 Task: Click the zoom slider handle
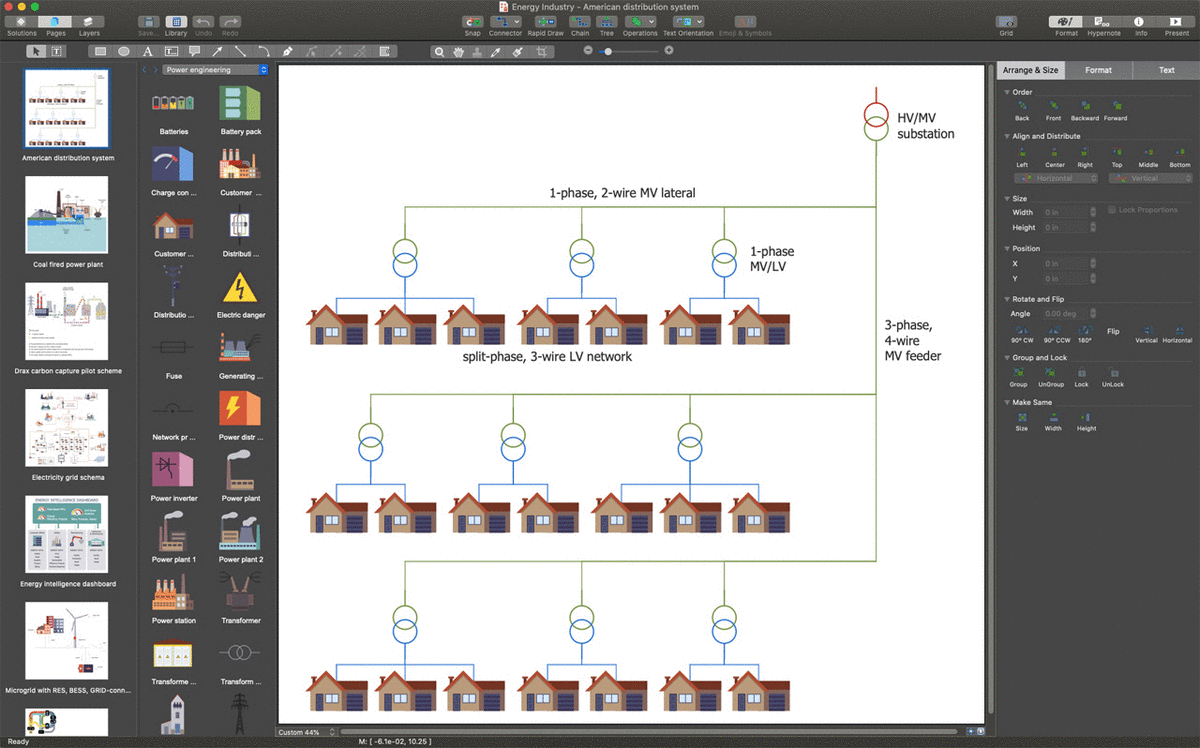607,51
